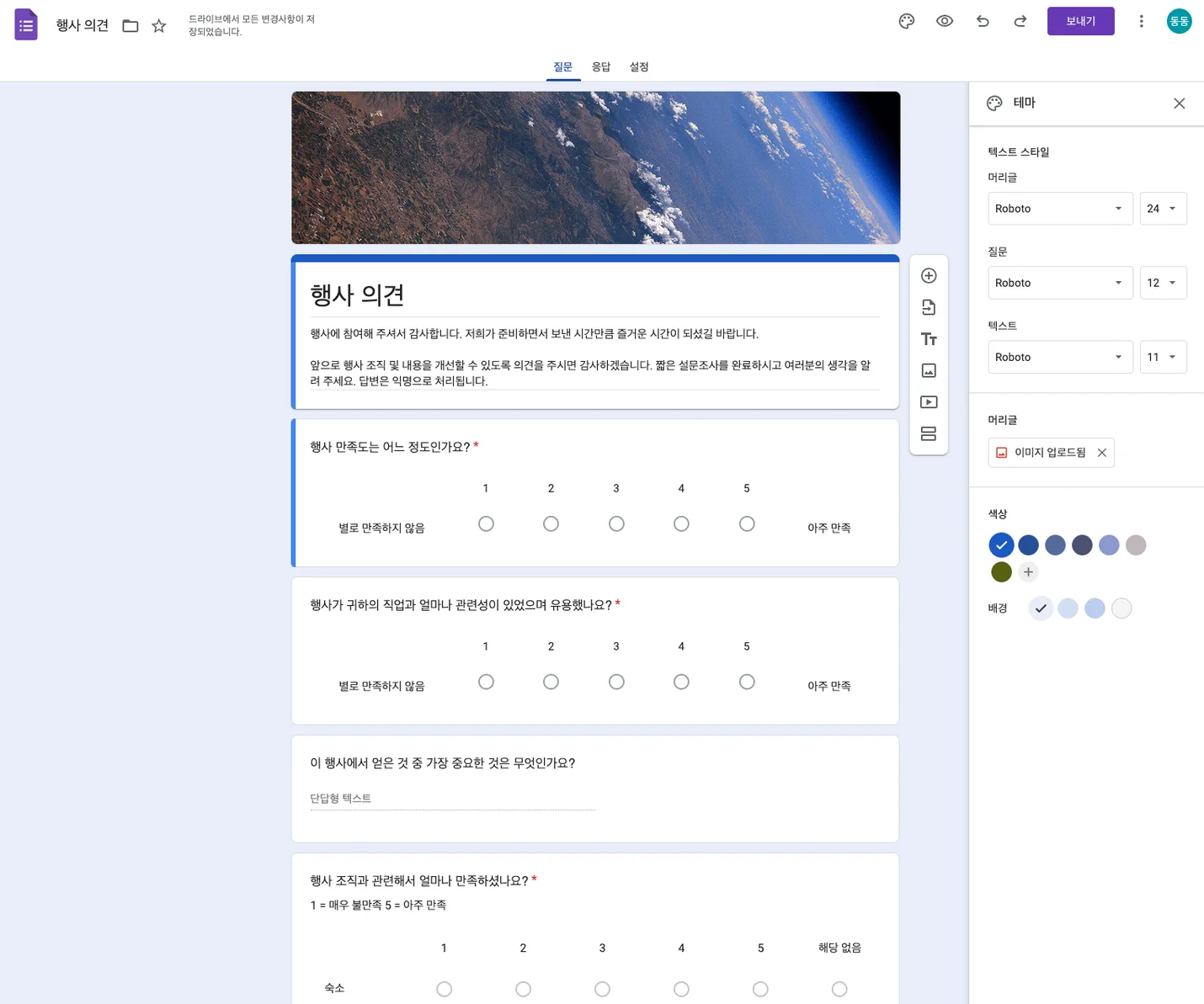Click the palette icon in the 테마 panel header
The height and width of the screenshot is (1004, 1204).
pyautogui.click(x=994, y=104)
